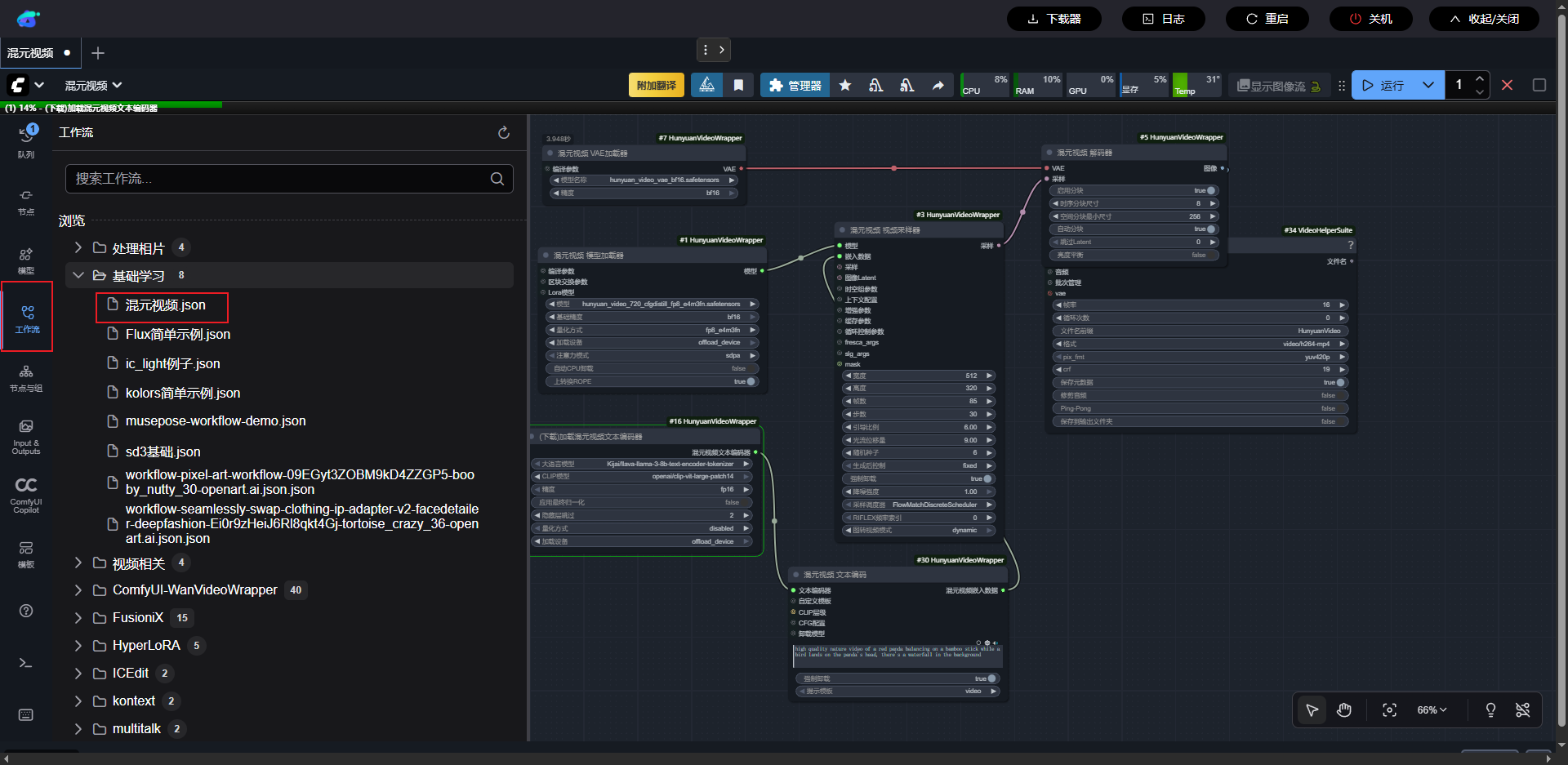Toggle Ping-Pong option in VideoHelperSuite node
The width and height of the screenshot is (1568, 765).
point(1200,409)
